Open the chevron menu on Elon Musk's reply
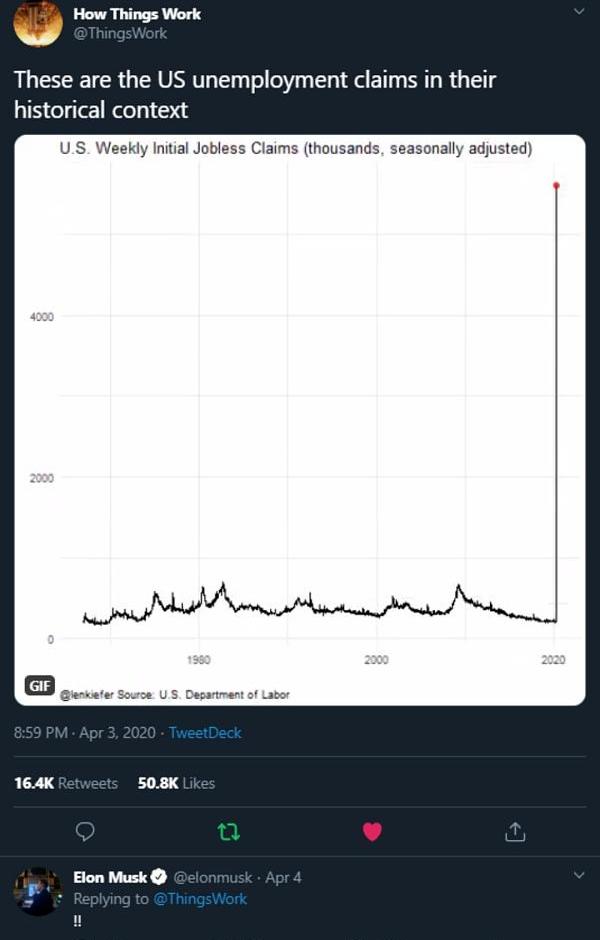Screen dimensions: 600x940 (578, 875)
